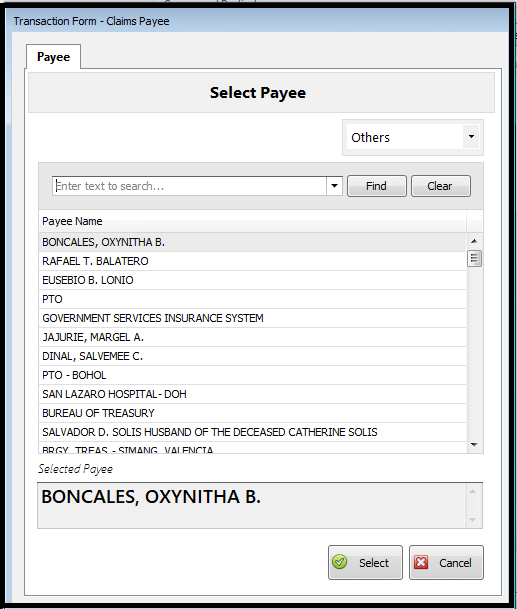Click the Find button
517x609 pixels.
[x=376, y=186]
